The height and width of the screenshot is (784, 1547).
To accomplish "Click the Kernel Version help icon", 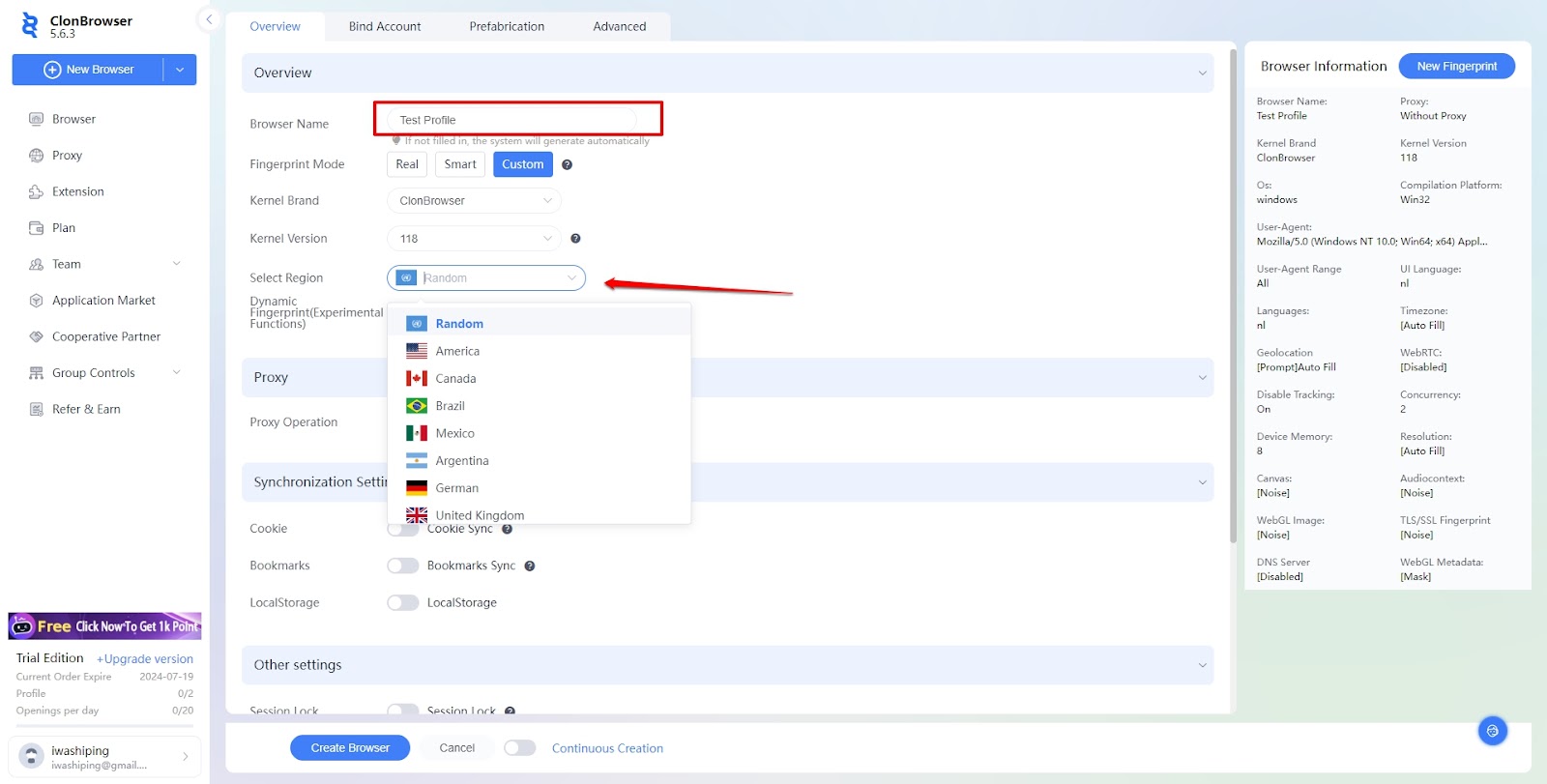I will tap(575, 239).
